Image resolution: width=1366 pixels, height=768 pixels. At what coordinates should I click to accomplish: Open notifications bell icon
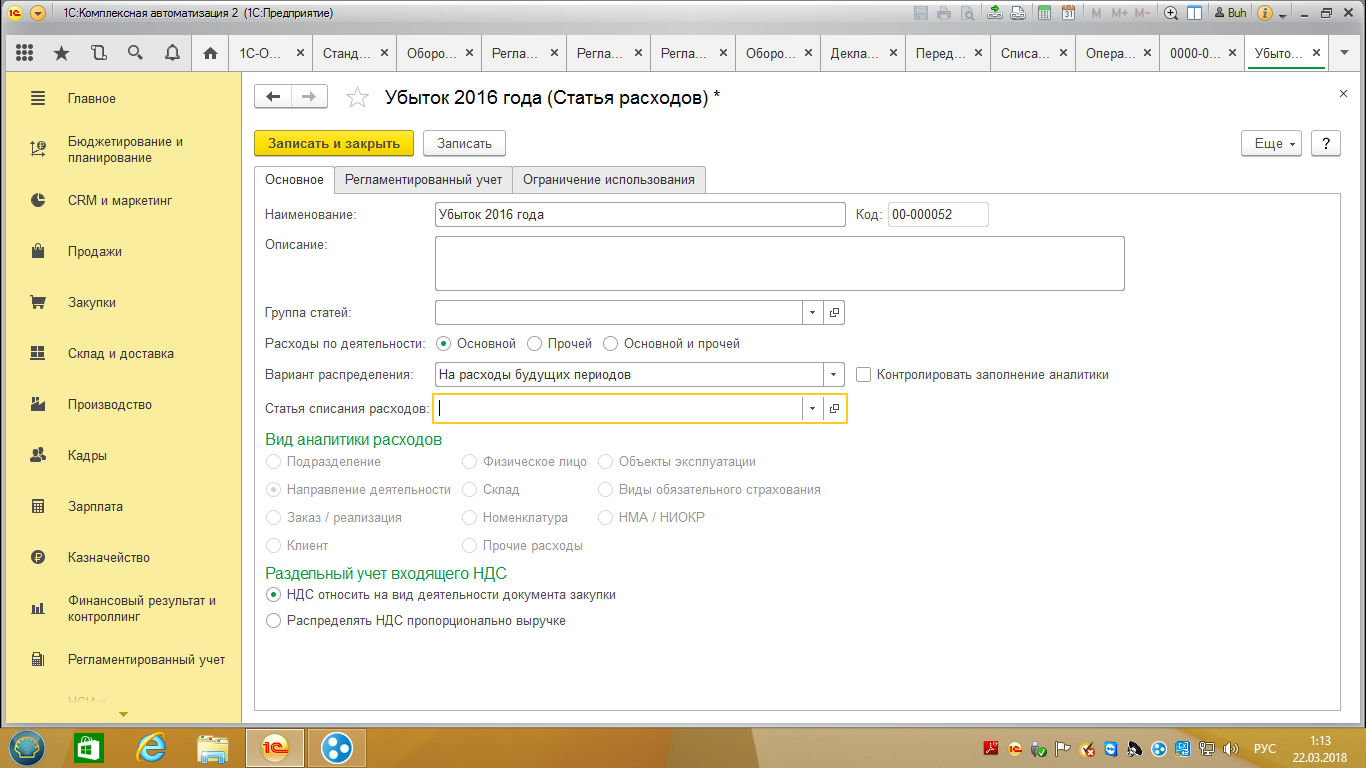pos(172,53)
